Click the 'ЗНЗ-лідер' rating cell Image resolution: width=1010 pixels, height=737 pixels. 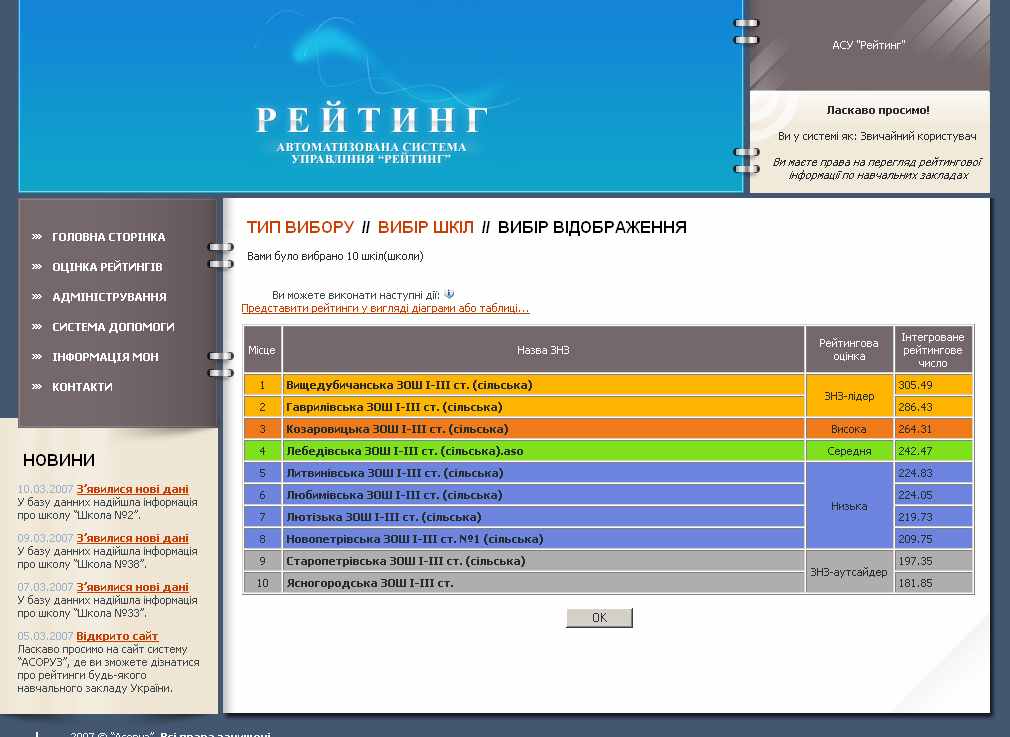(x=849, y=396)
